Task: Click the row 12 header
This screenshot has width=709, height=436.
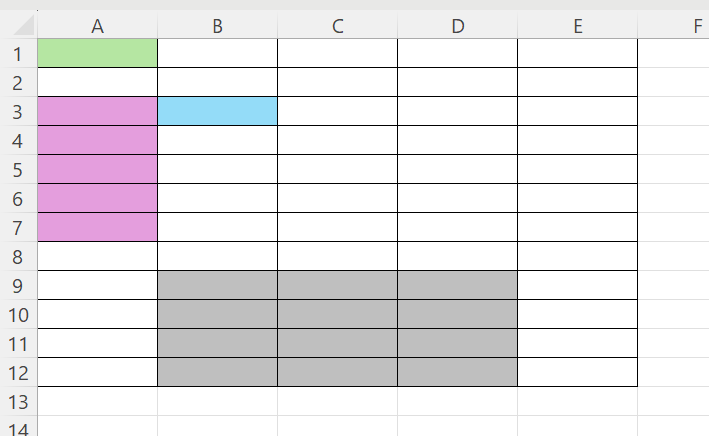Action: 18,372
